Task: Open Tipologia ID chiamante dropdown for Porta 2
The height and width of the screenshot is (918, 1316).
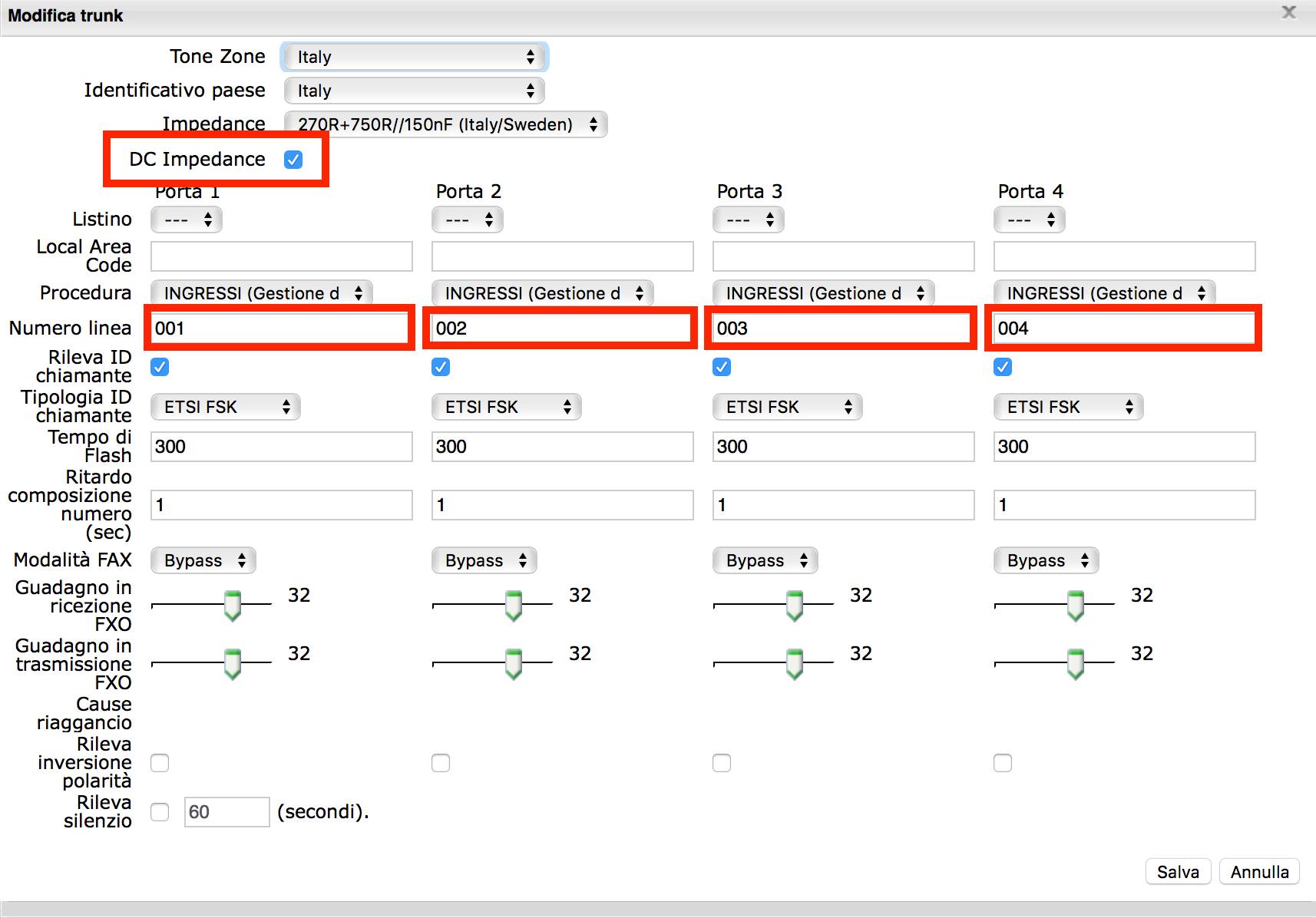Action: [x=506, y=407]
